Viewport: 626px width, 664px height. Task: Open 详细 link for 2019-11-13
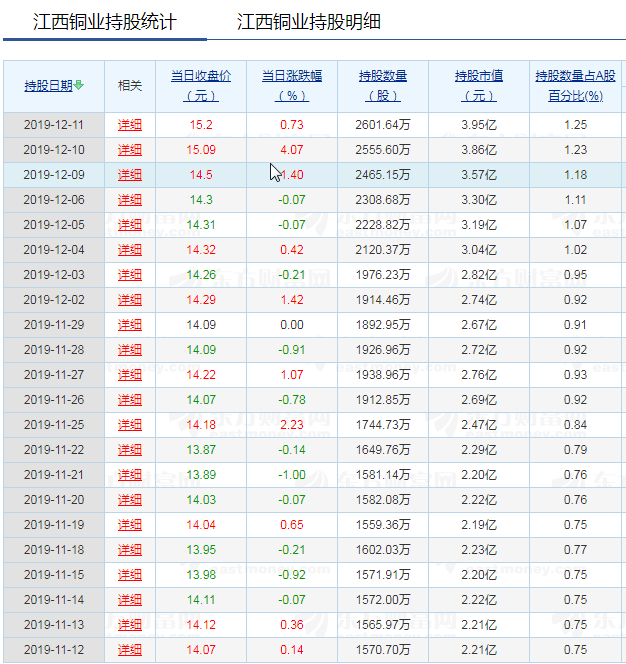[x=130, y=625]
